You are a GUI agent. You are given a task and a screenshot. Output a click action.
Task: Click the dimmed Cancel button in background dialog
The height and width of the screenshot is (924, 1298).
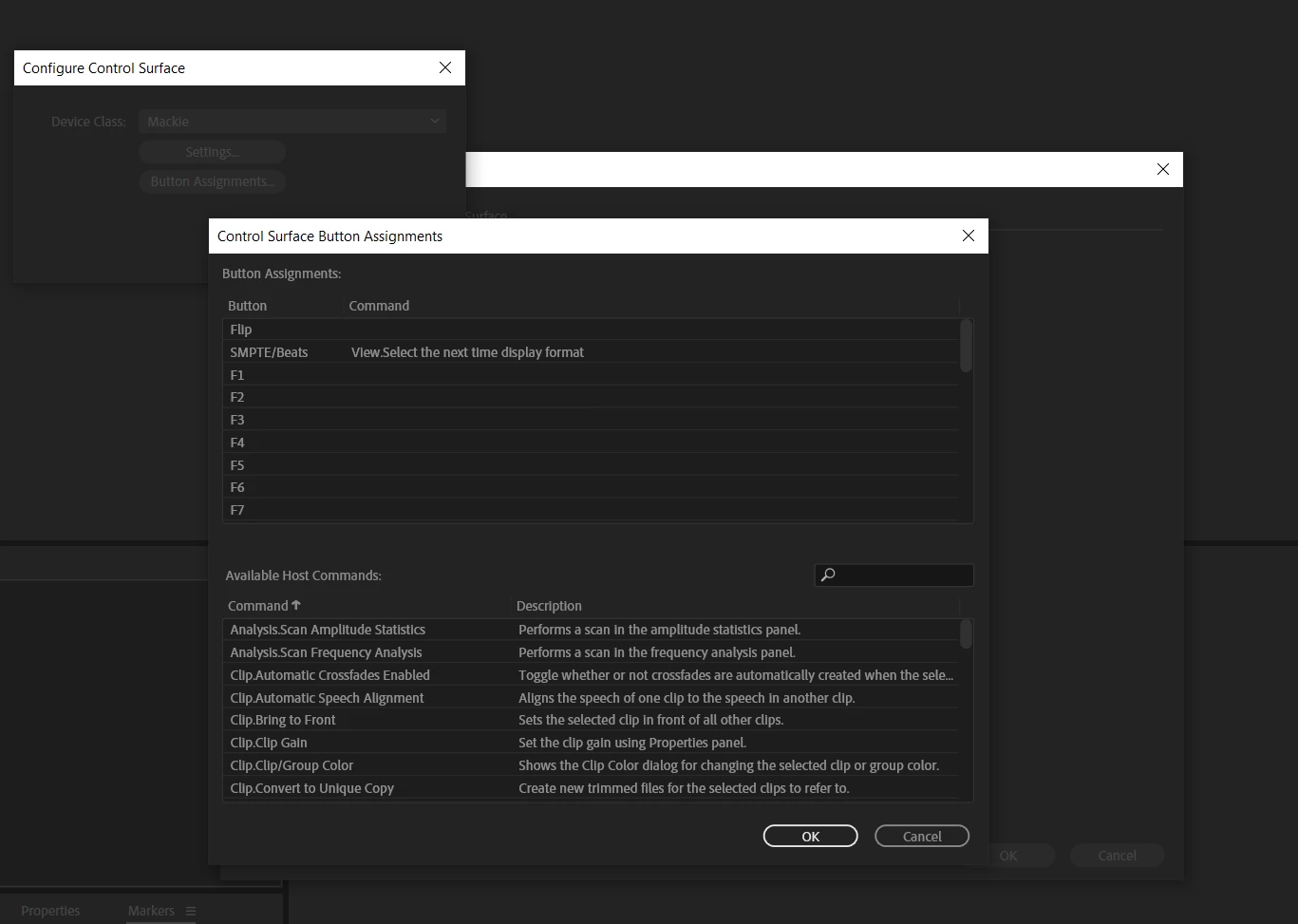1118,855
